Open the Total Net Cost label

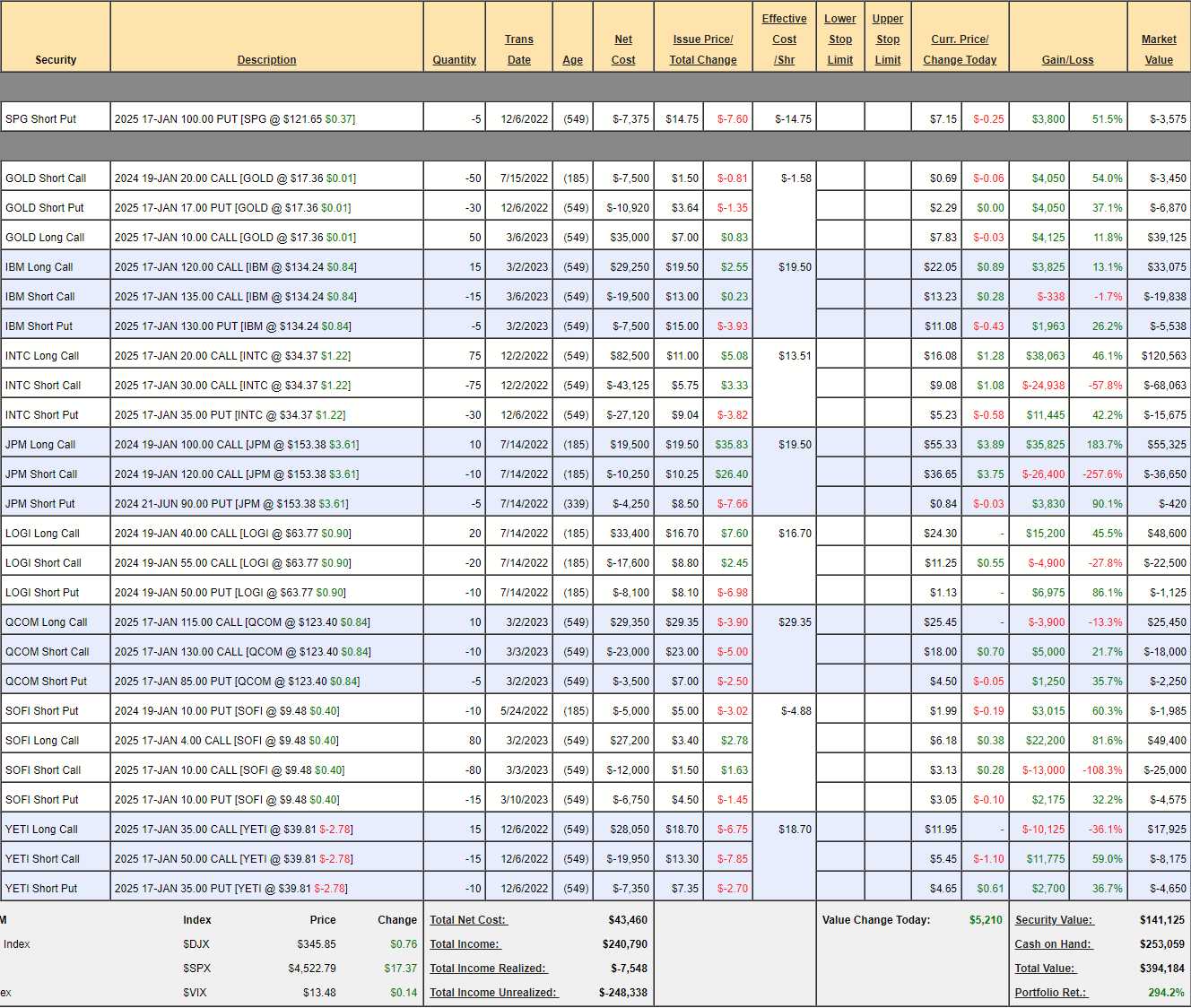tap(468, 920)
